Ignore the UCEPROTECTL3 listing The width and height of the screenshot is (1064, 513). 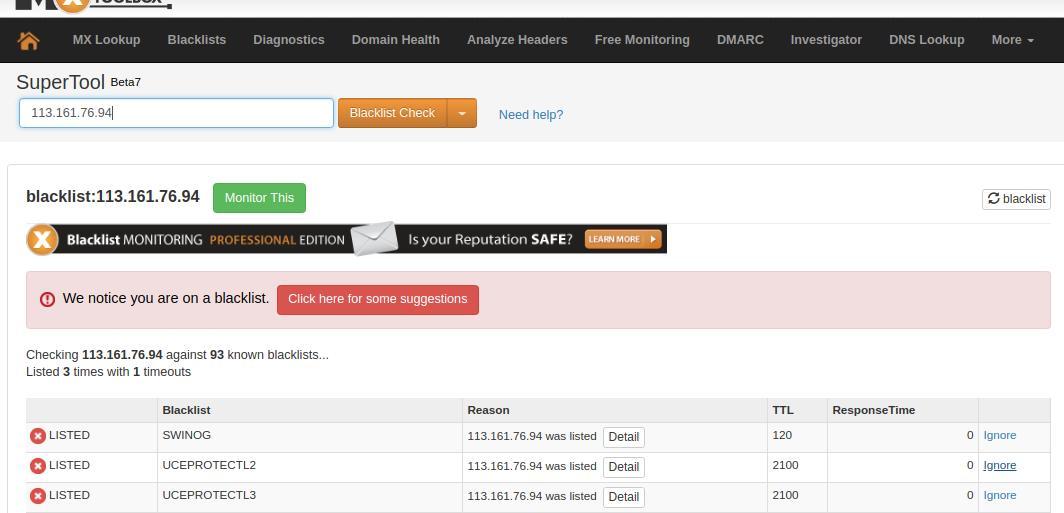tap(1000, 495)
